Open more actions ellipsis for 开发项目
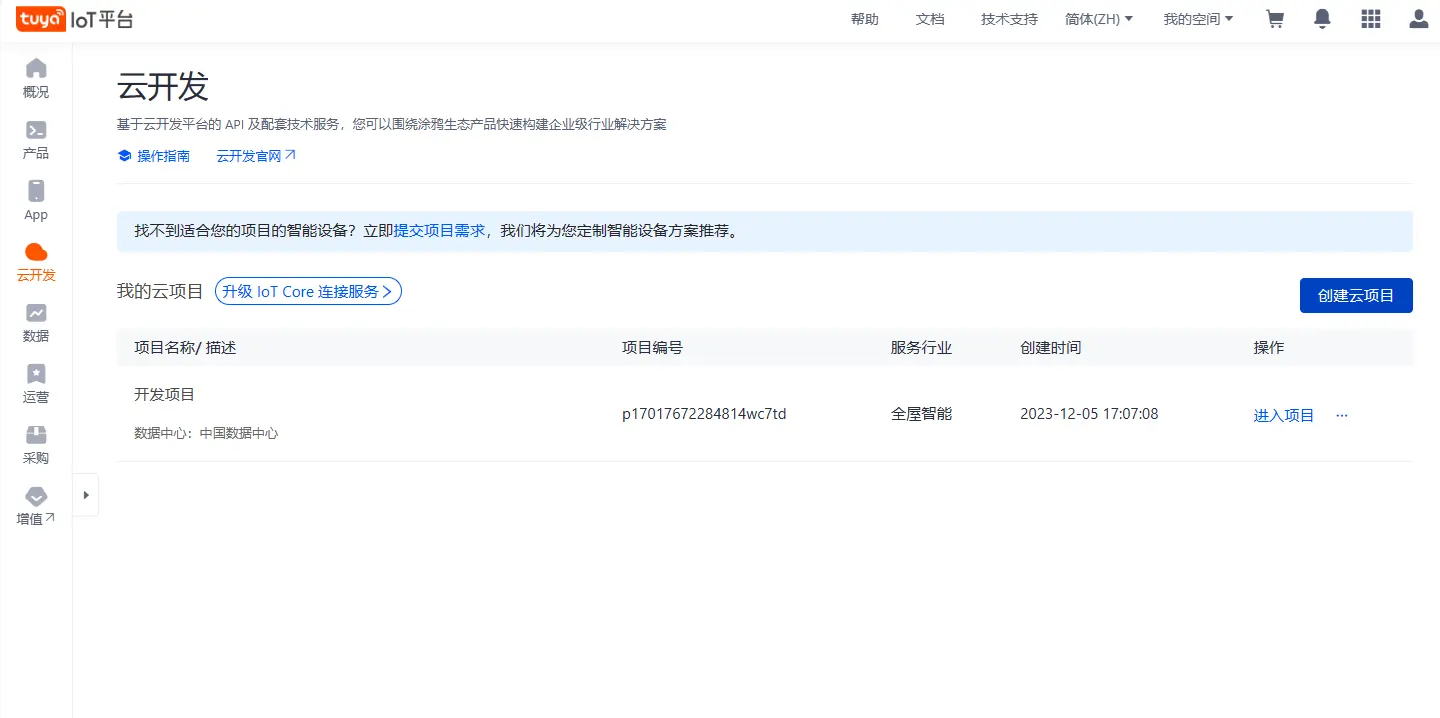1440x718 pixels. tap(1342, 415)
